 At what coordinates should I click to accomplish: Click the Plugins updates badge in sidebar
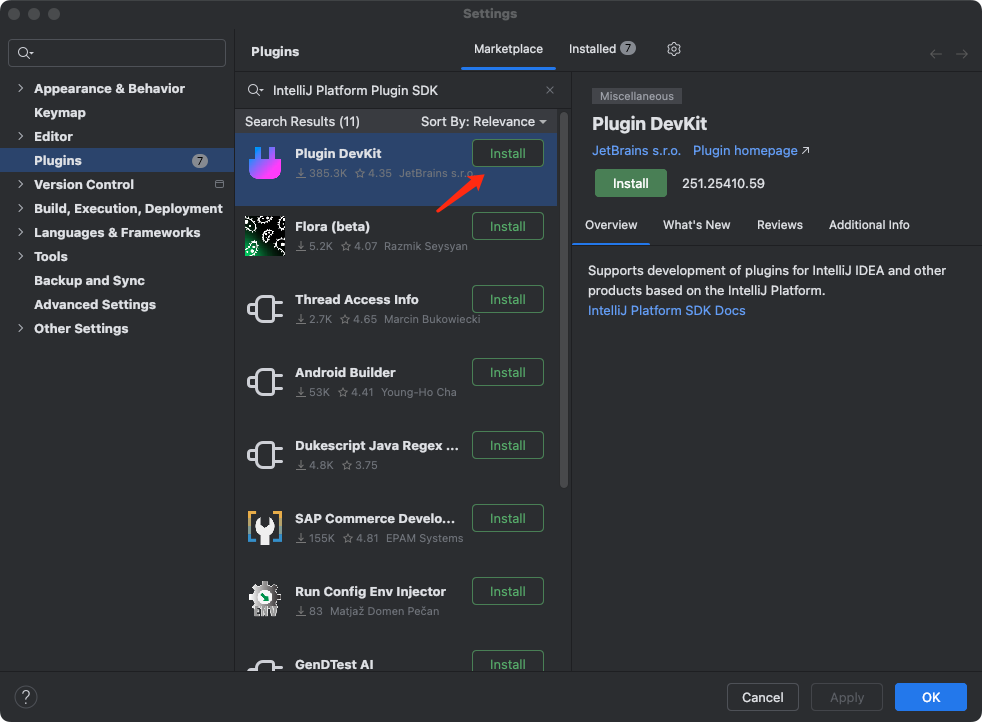point(199,161)
